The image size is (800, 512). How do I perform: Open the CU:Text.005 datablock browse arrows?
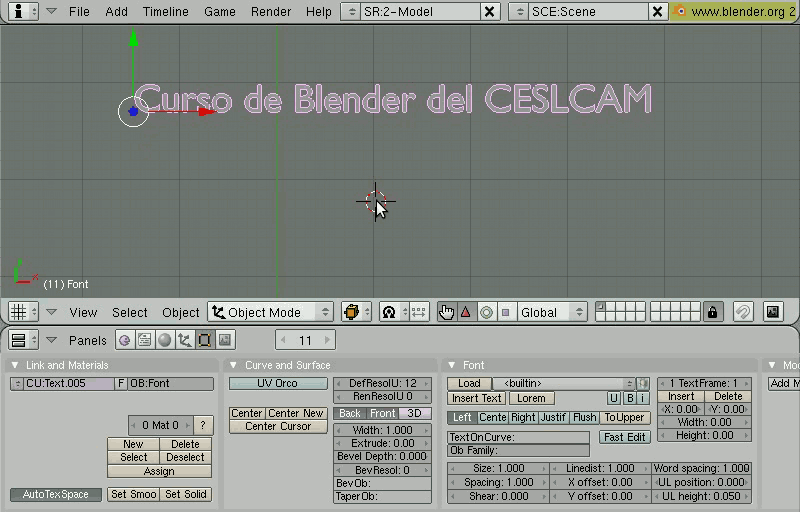point(17,383)
